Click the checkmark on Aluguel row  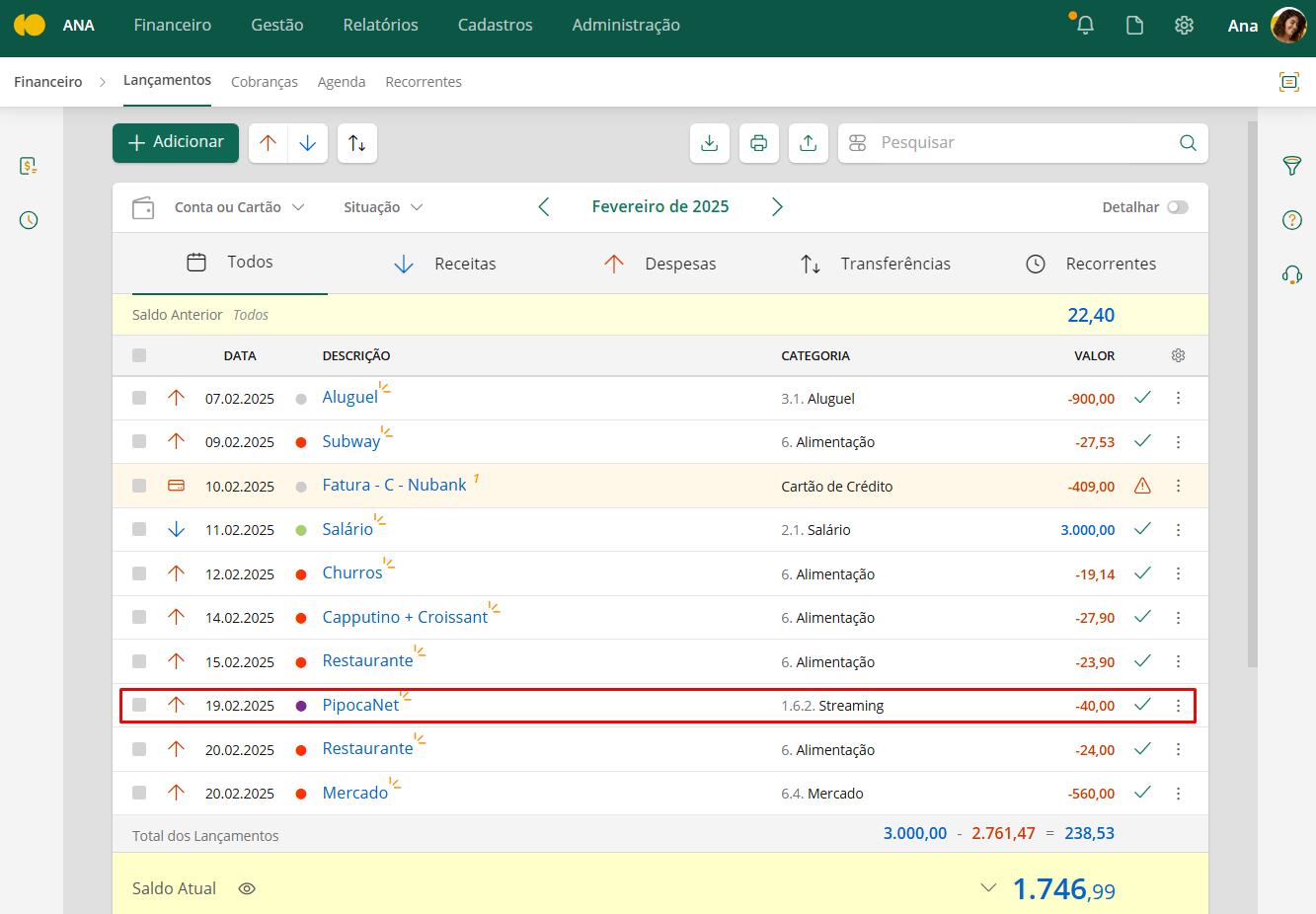1142,398
